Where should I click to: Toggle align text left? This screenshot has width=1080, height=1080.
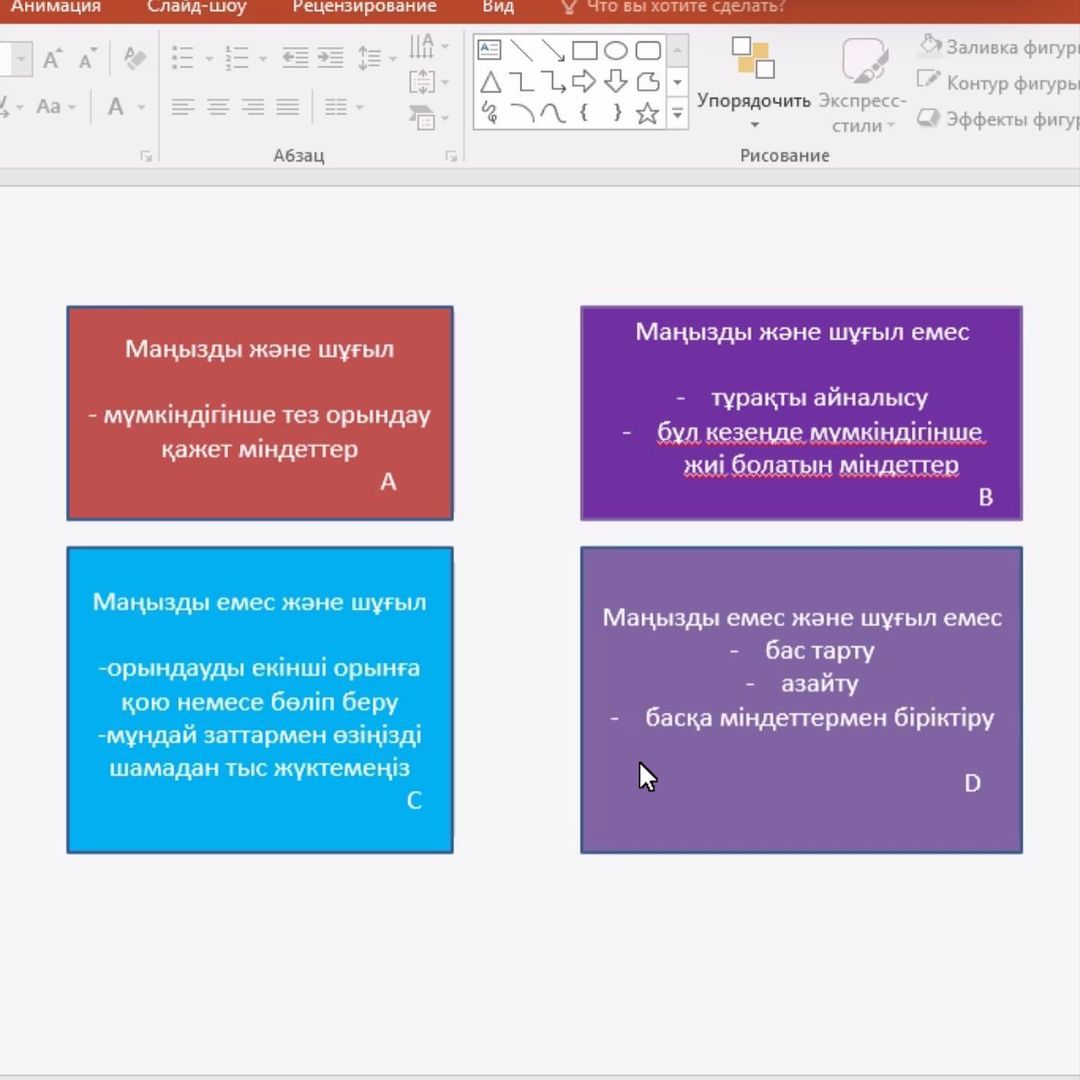(x=182, y=107)
